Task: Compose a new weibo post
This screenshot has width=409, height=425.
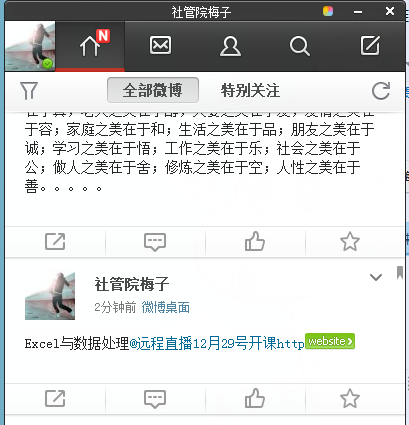Action: pyautogui.click(x=370, y=45)
